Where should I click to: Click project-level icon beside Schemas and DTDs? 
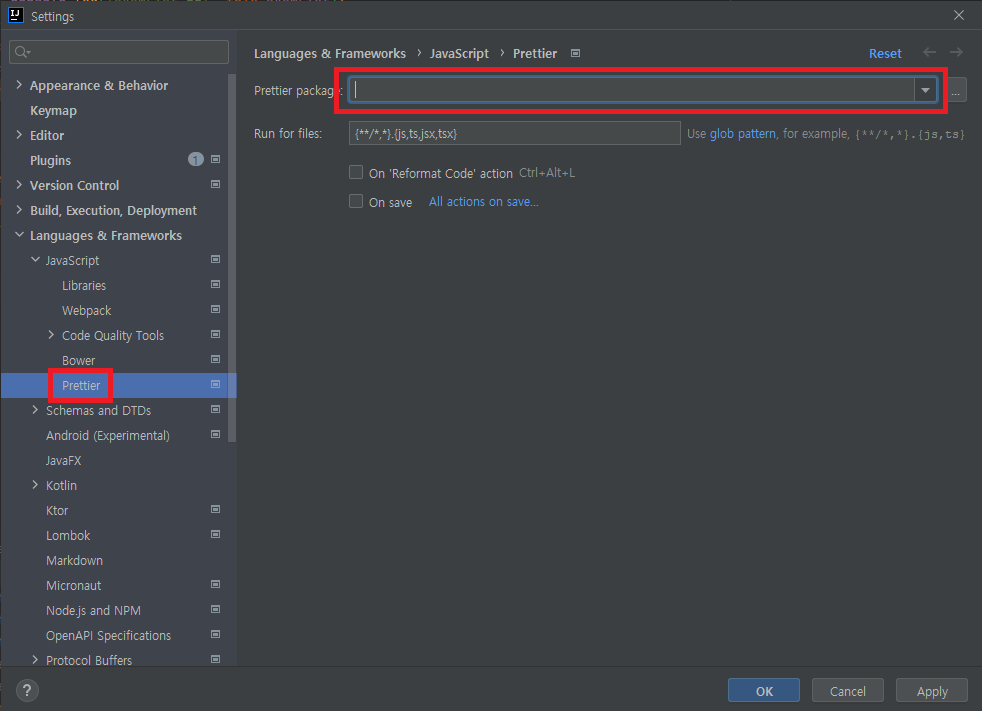pos(215,410)
